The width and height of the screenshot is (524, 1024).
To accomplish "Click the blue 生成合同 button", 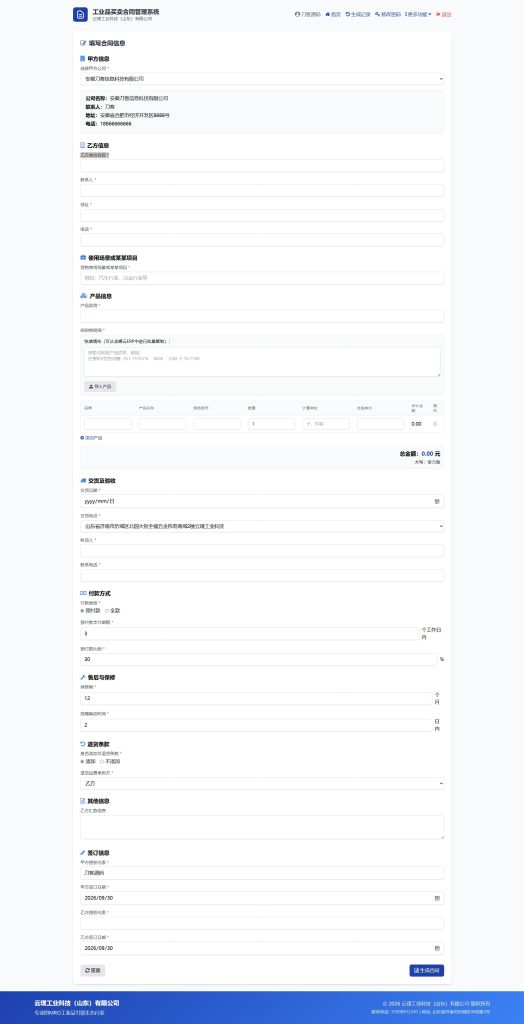I will [427, 970].
